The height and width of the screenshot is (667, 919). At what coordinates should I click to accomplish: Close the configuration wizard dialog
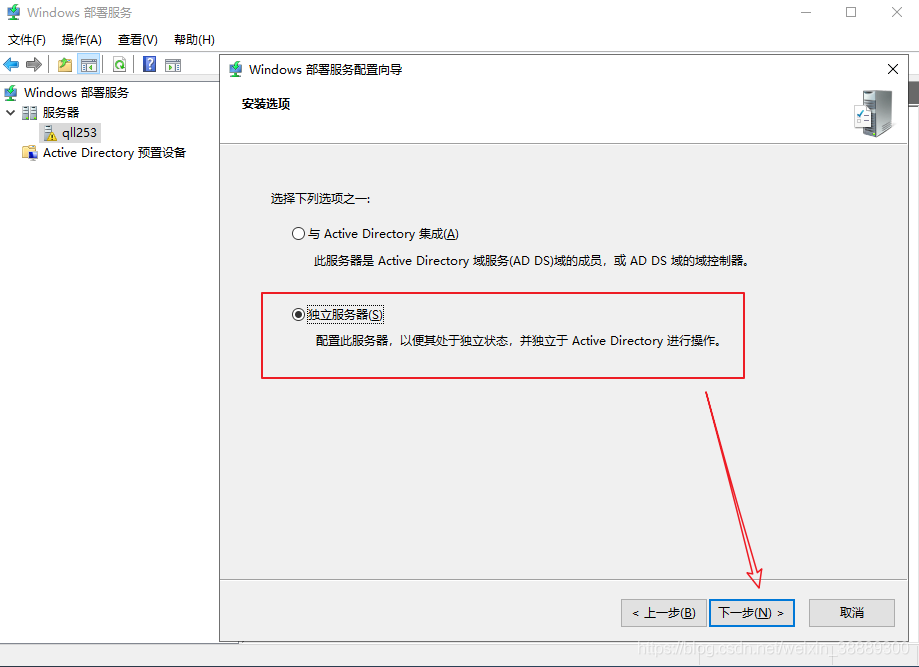click(x=892, y=69)
